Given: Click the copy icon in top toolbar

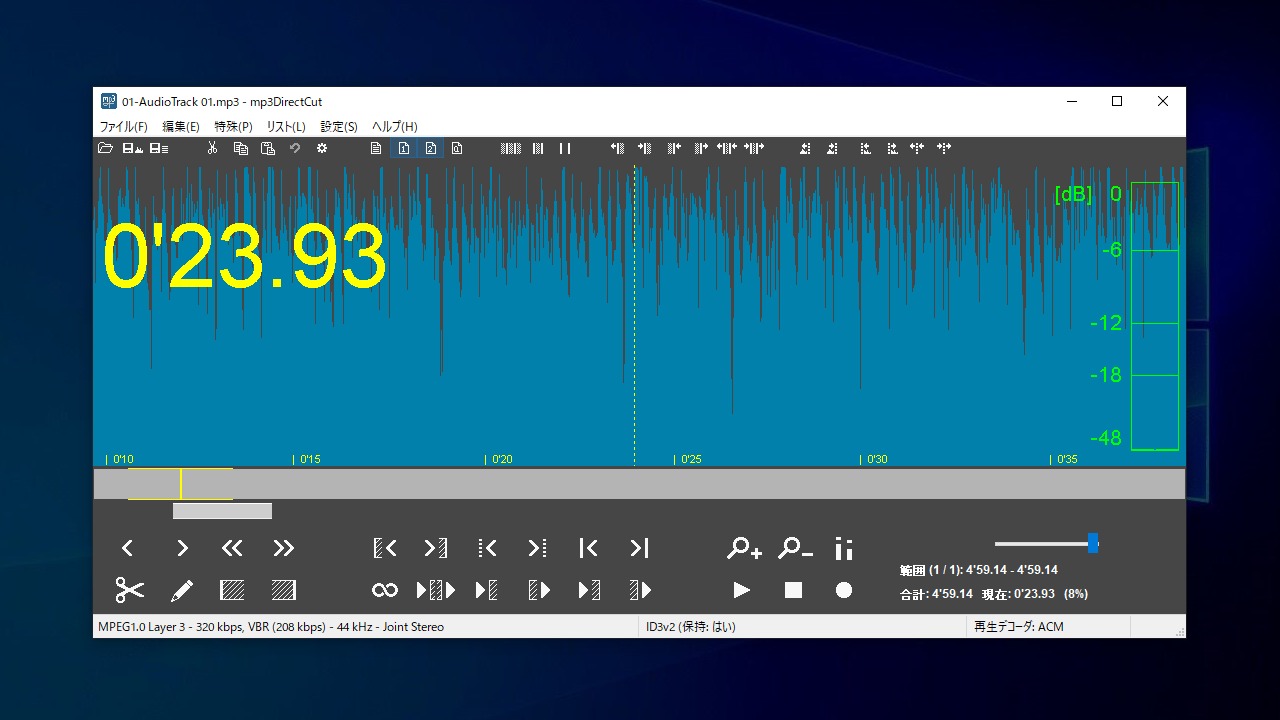Looking at the screenshot, I should (240, 148).
